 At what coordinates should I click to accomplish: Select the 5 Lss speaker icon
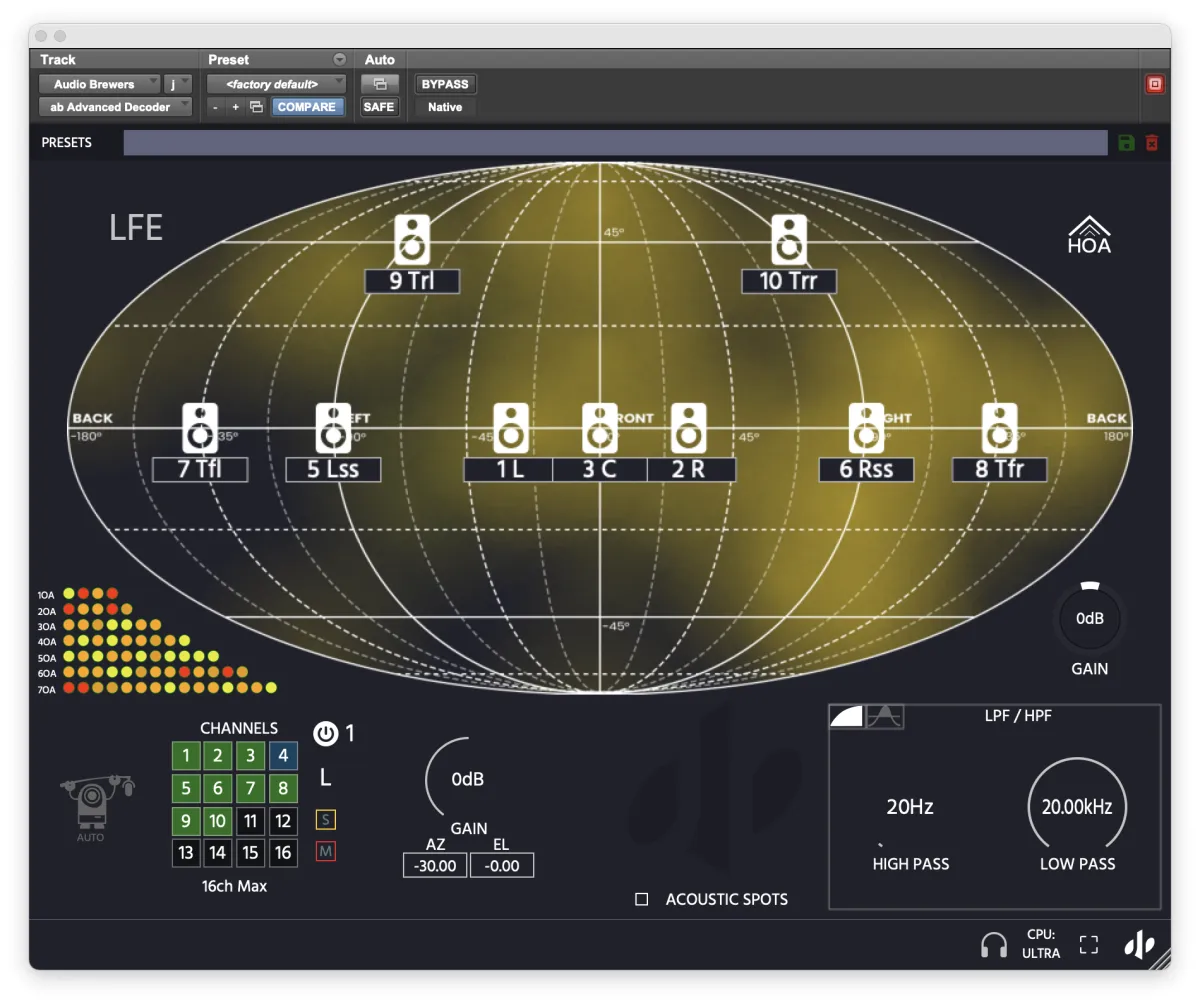pyautogui.click(x=333, y=428)
